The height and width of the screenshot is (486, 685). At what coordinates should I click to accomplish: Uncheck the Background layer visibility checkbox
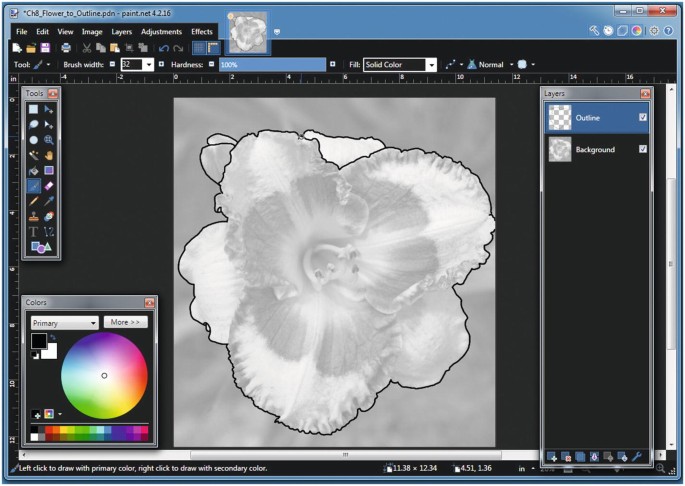pyautogui.click(x=642, y=149)
